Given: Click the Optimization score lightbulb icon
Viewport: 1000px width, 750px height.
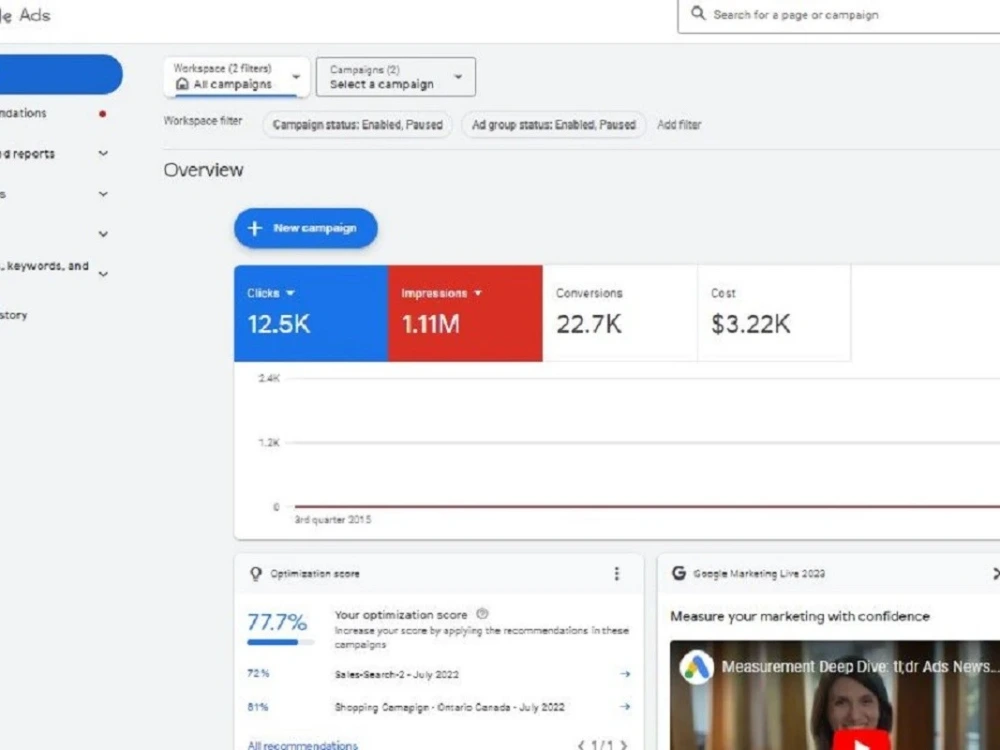Looking at the screenshot, I should [x=256, y=574].
